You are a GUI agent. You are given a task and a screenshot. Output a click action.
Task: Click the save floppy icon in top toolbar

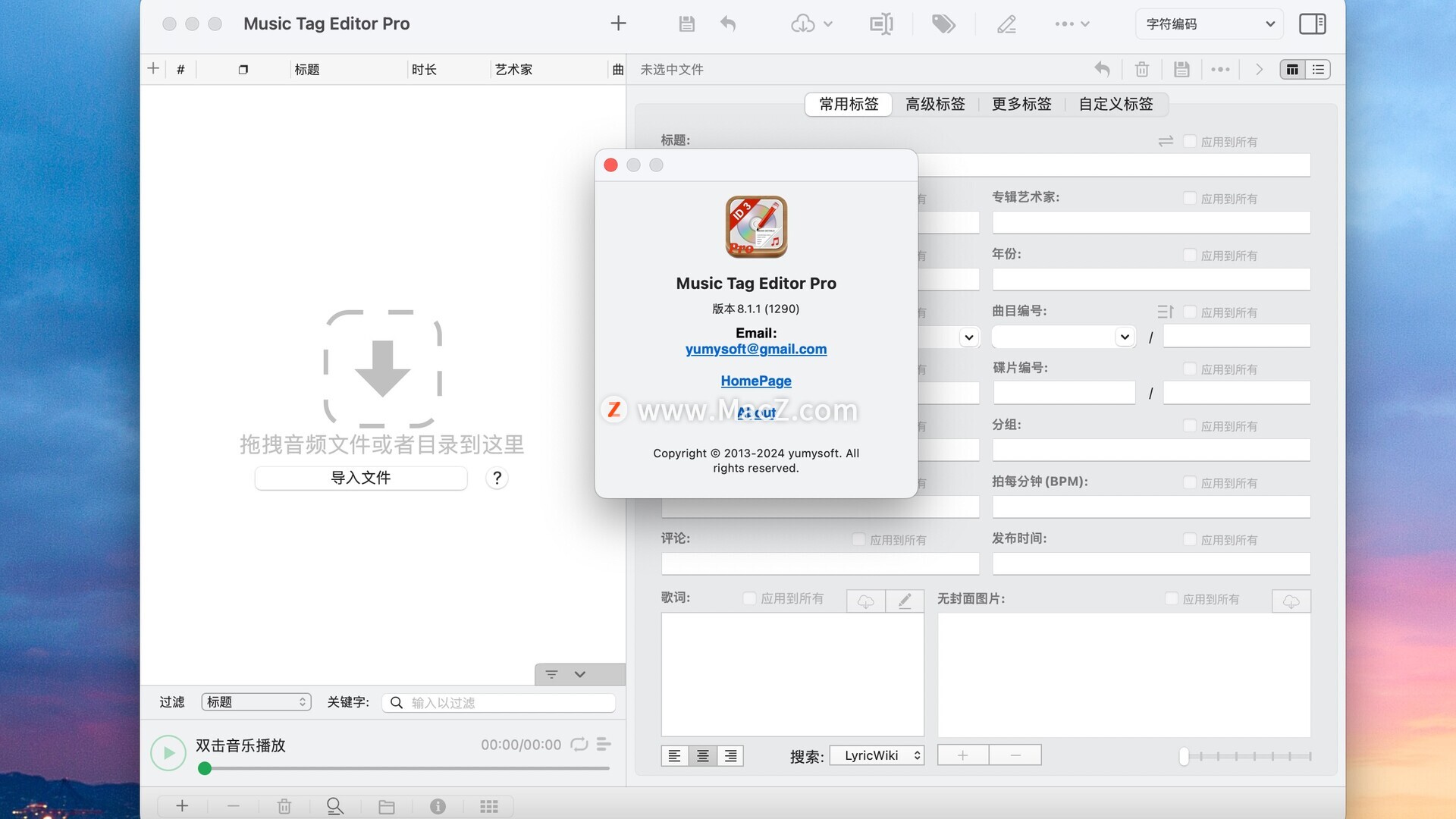click(686, 24)
